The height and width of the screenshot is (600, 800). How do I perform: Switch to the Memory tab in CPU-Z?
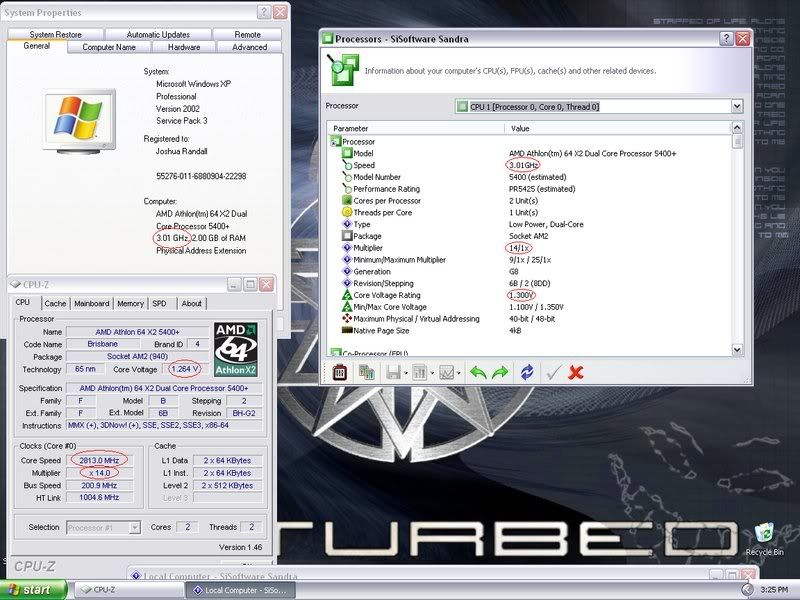[131, 304]
